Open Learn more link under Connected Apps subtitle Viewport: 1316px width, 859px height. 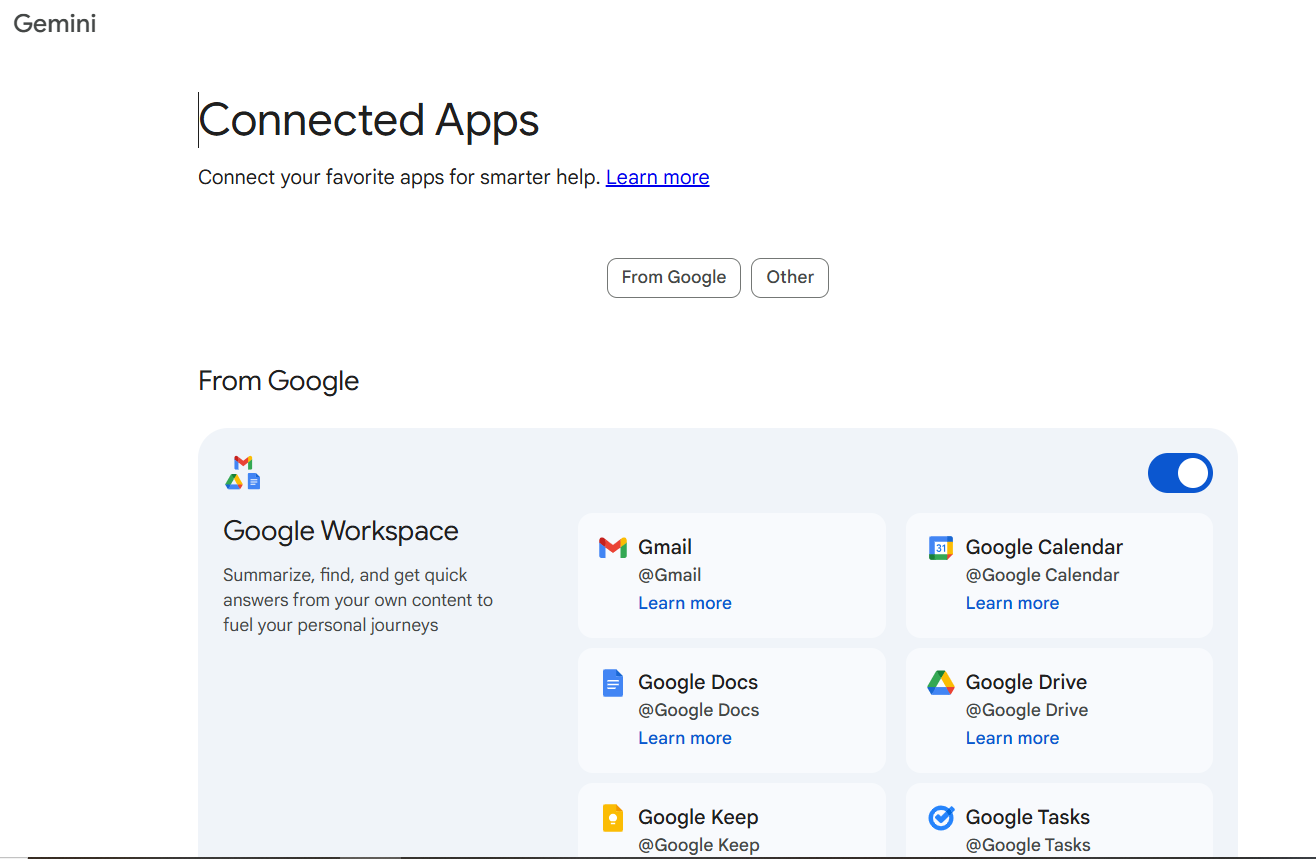[658, 177]
